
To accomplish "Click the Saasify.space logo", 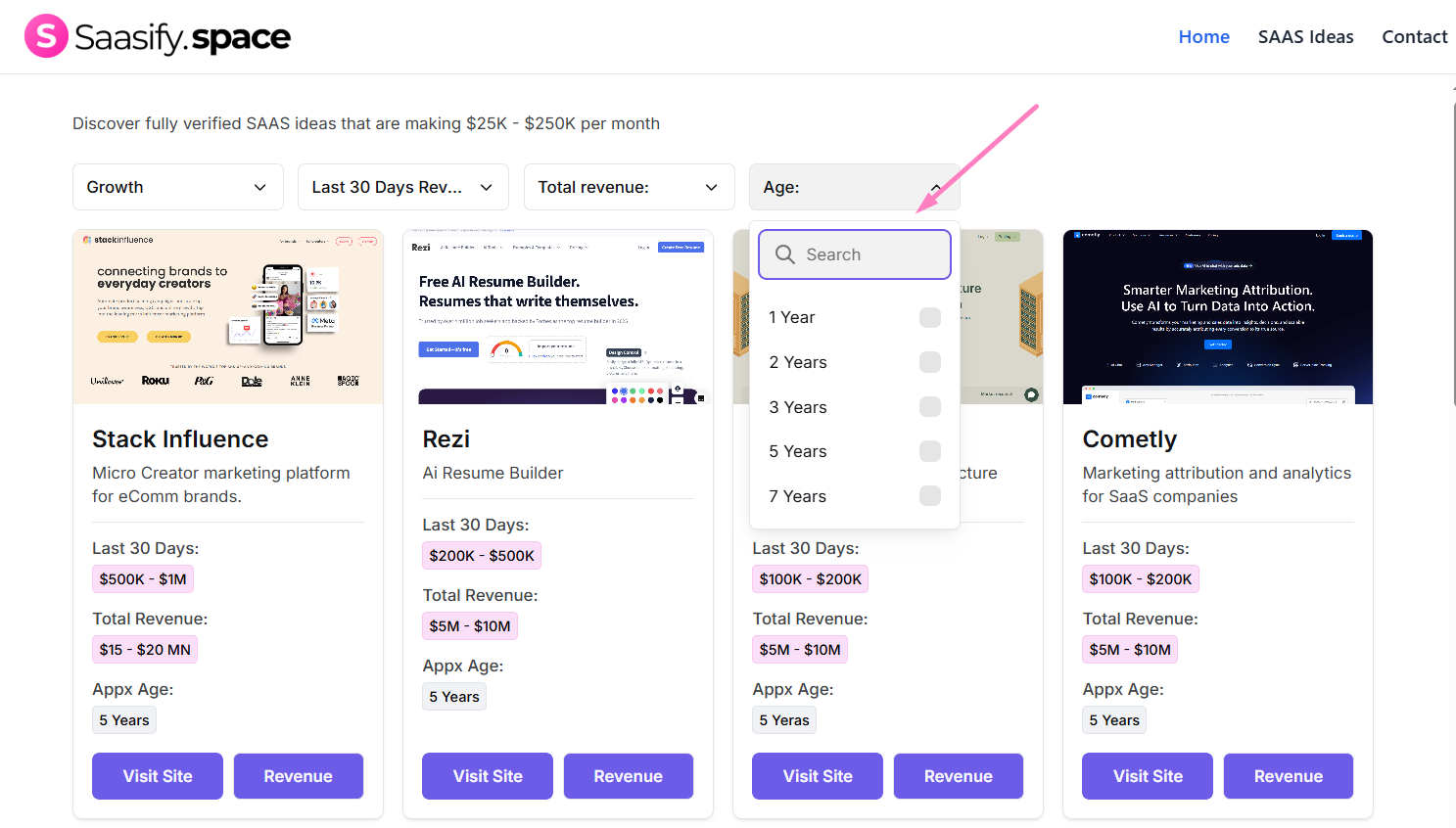I will tap(157, 36).
